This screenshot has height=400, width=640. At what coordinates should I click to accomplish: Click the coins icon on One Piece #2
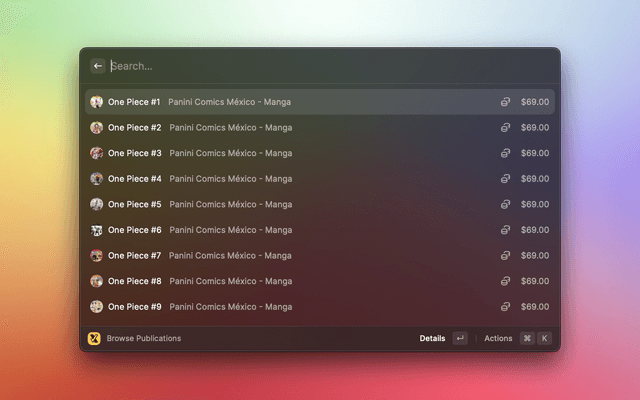point(506,128)
